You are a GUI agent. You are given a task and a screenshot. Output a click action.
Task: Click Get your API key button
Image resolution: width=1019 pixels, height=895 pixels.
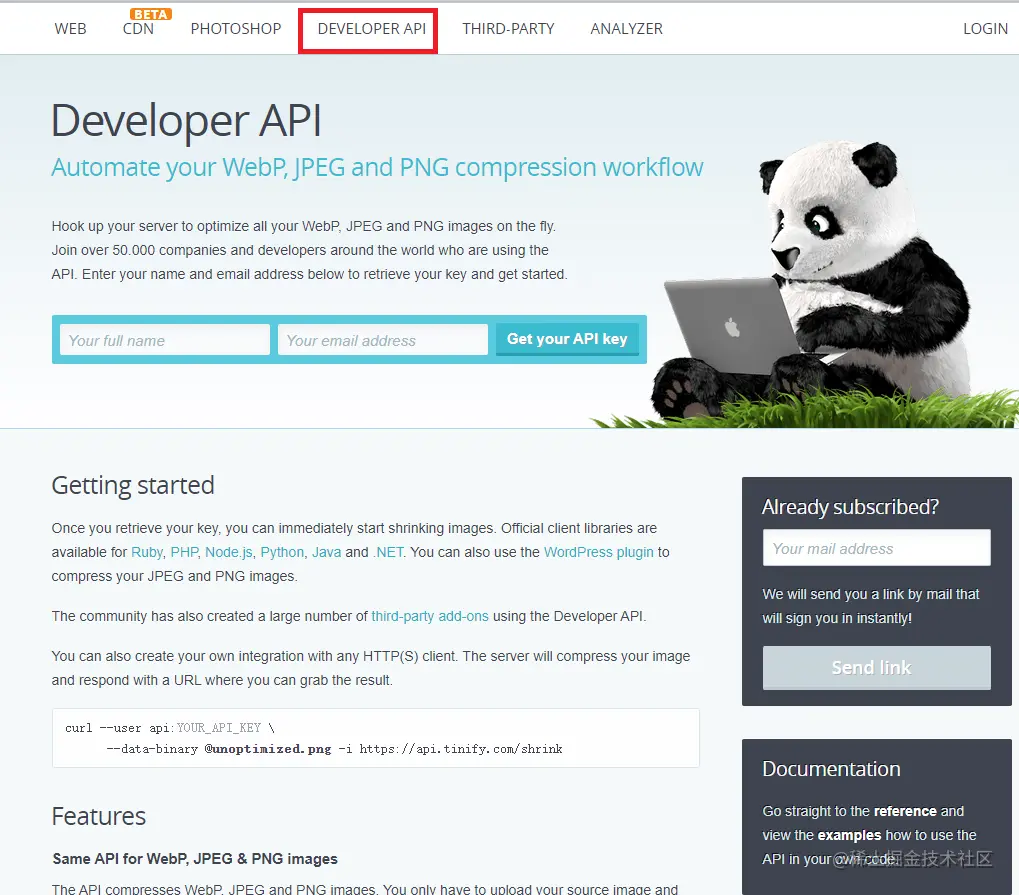(567, 339)
